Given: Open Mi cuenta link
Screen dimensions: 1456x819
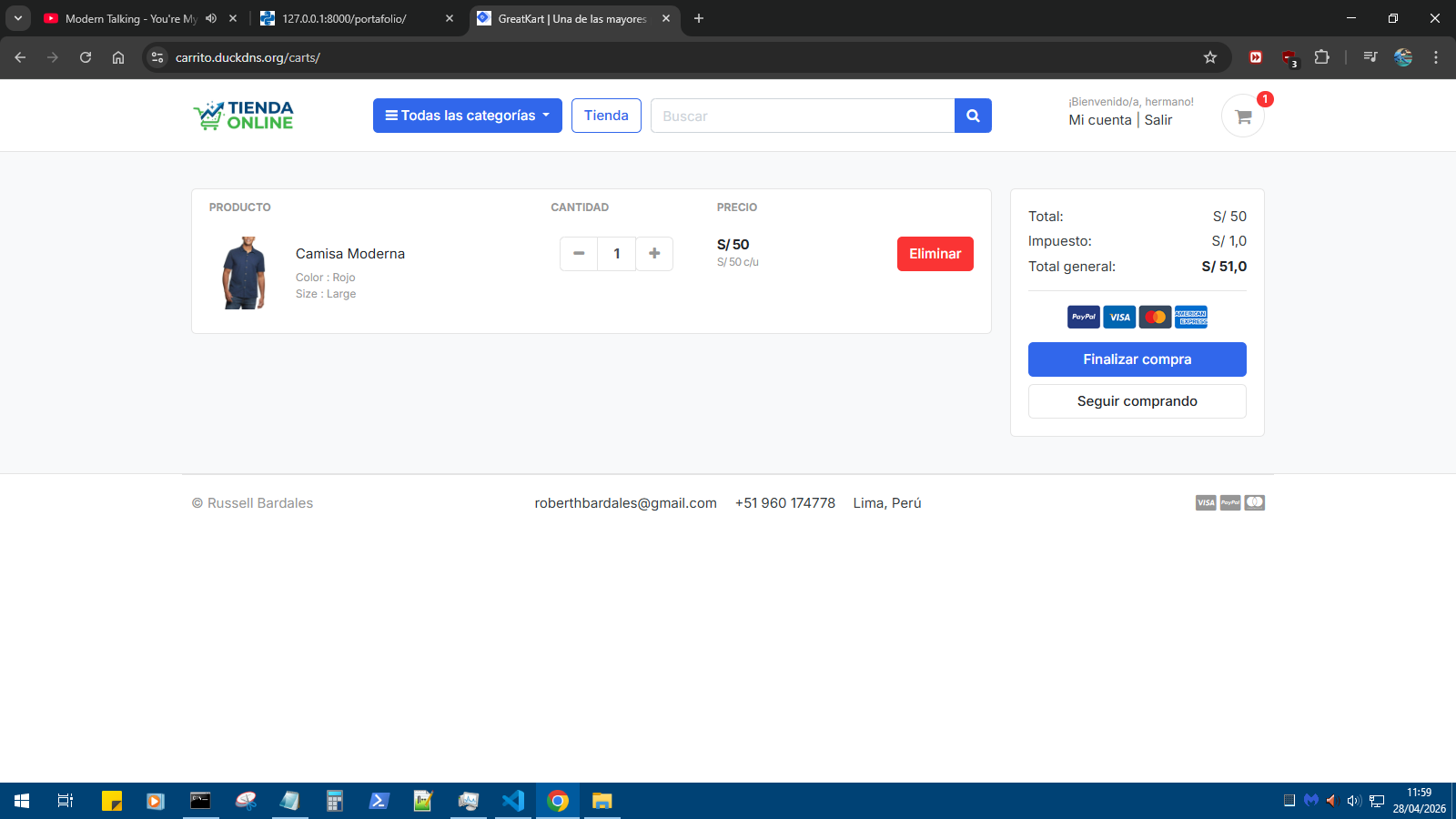Looking at the screenshot, I should (x=1100, y=120).
